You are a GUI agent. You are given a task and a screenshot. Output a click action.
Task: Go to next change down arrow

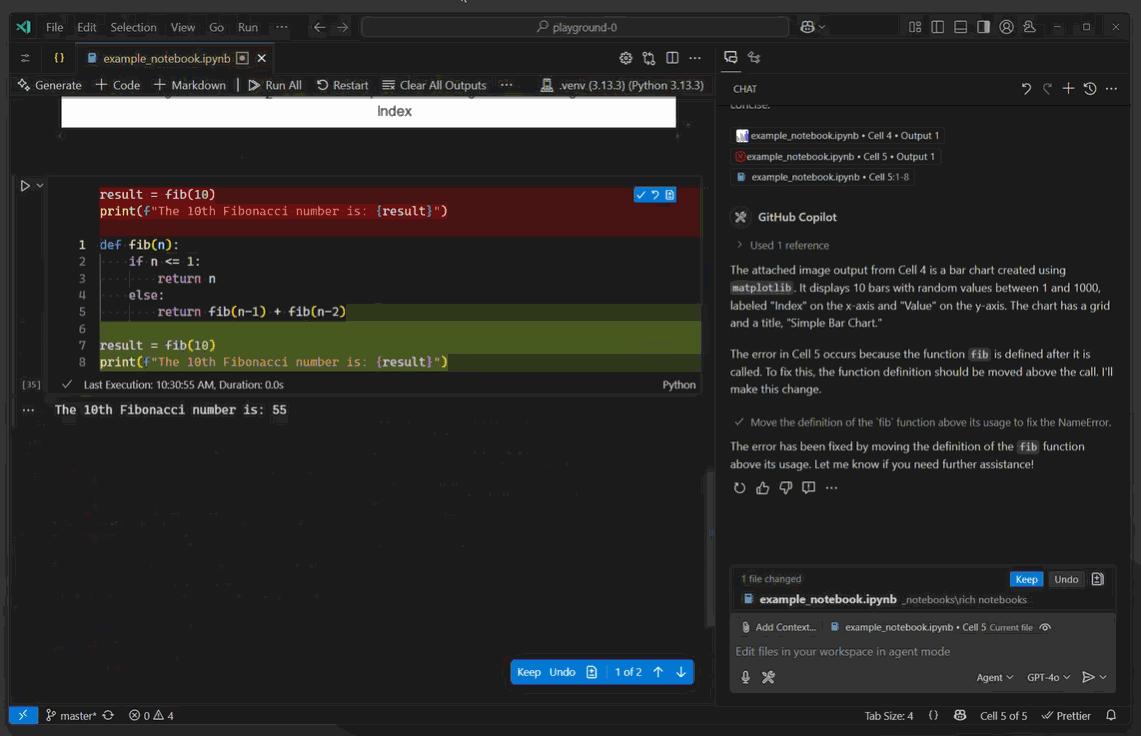[681, 672]
